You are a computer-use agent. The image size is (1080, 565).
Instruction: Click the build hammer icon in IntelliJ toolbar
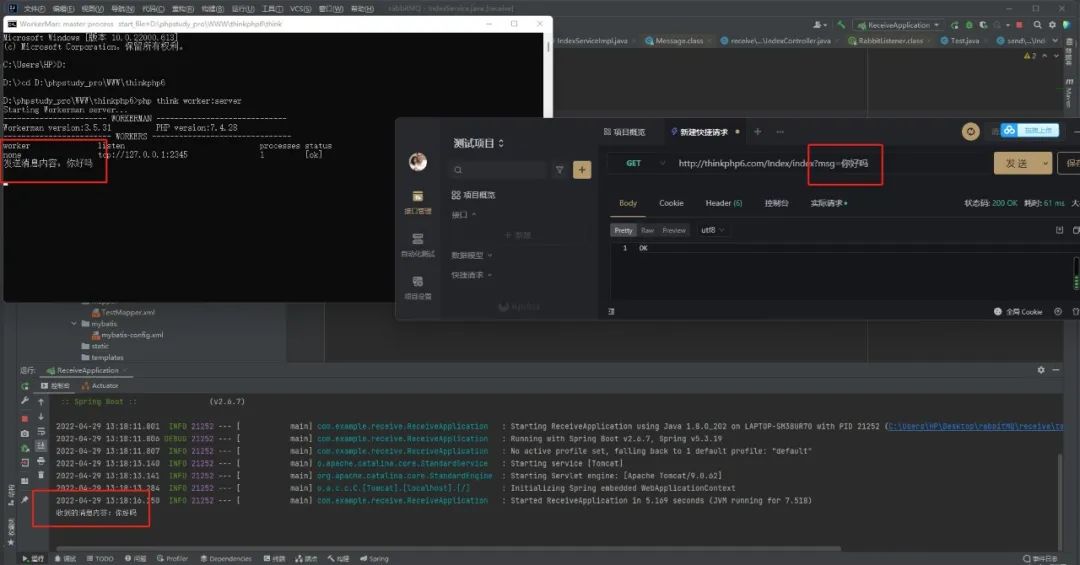[841, 25]
